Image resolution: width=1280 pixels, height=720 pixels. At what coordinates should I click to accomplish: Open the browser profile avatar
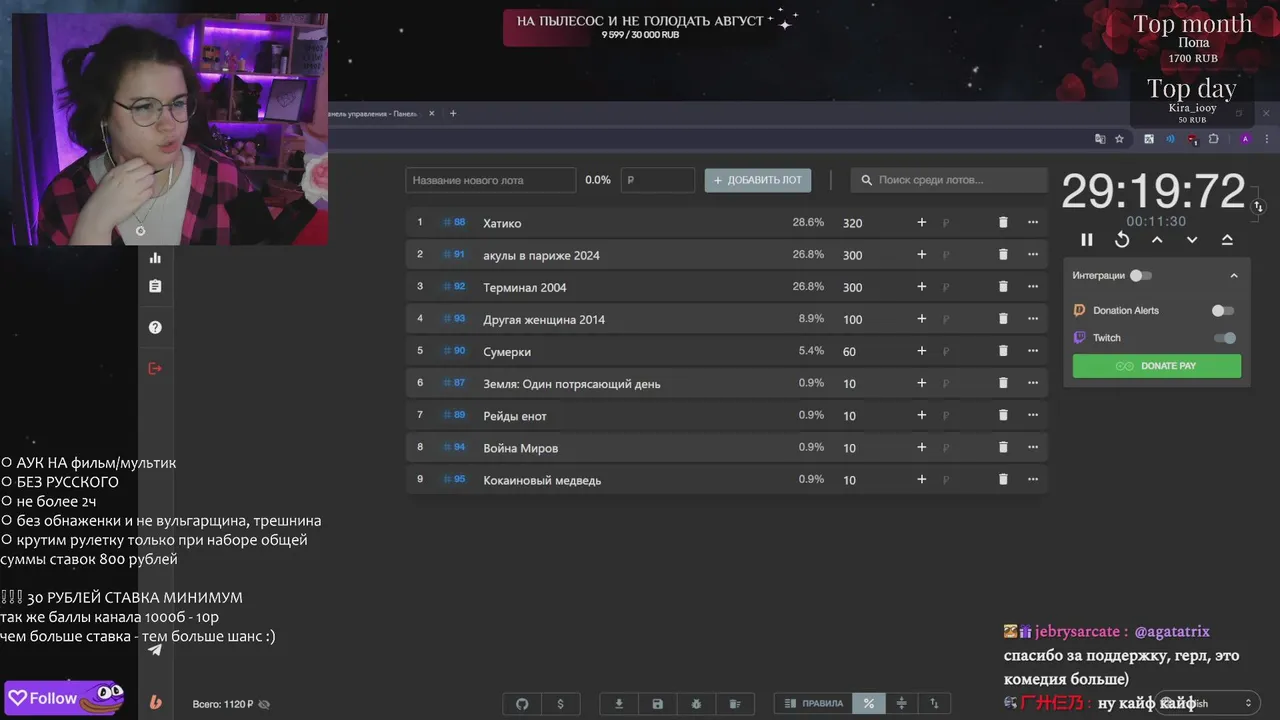[1245, 139]
